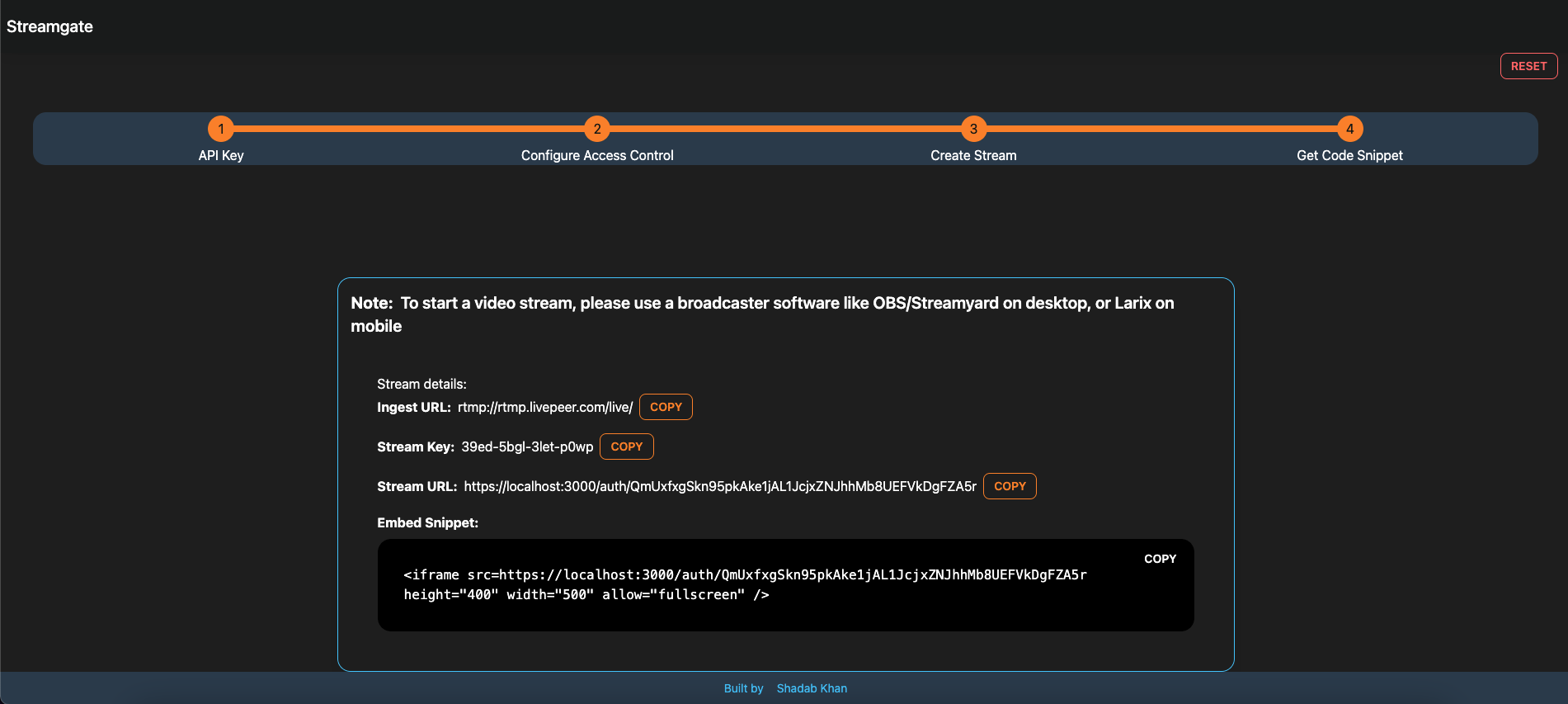Click the Create Stream step label
Viewport: 1568px width, 704px height.
click(x=973, y=155)
